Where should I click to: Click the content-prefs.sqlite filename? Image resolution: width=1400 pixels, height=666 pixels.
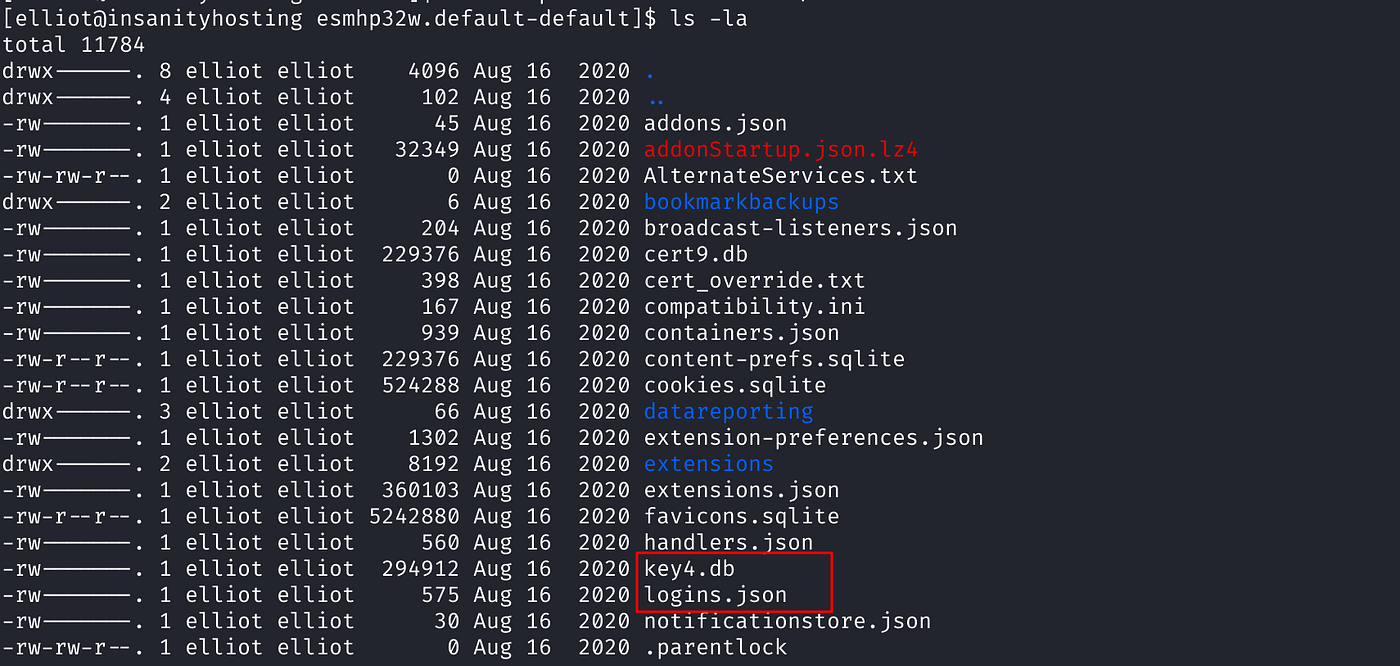point(774,359)
